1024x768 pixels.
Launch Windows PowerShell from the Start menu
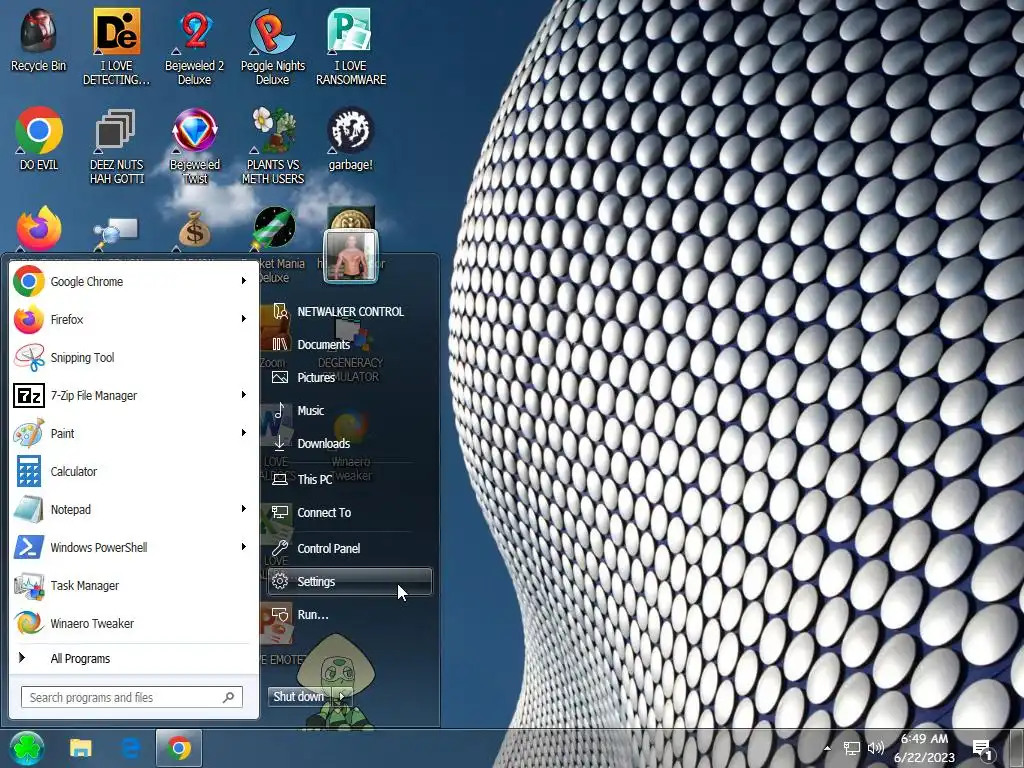(131, 547)
